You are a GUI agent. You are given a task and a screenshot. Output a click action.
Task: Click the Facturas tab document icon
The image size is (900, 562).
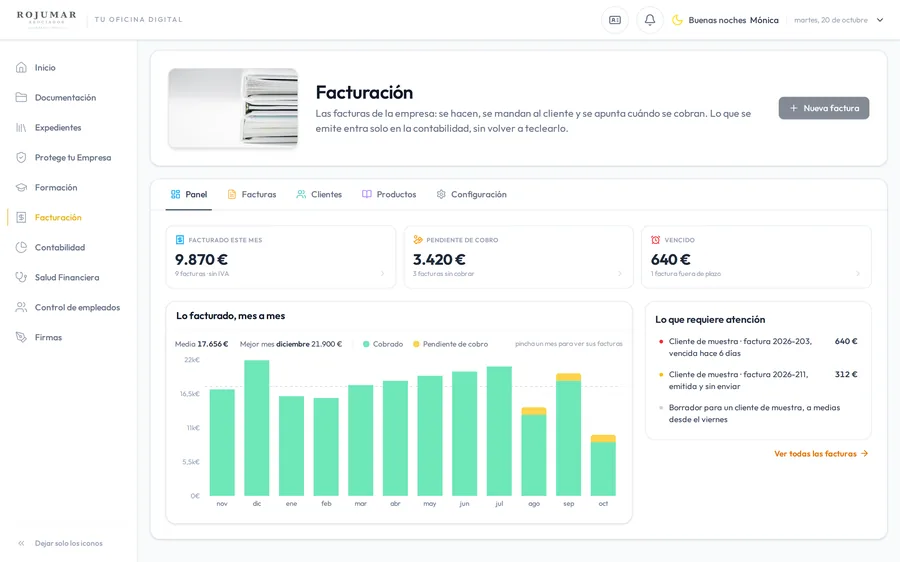click(x=232, y=195)
